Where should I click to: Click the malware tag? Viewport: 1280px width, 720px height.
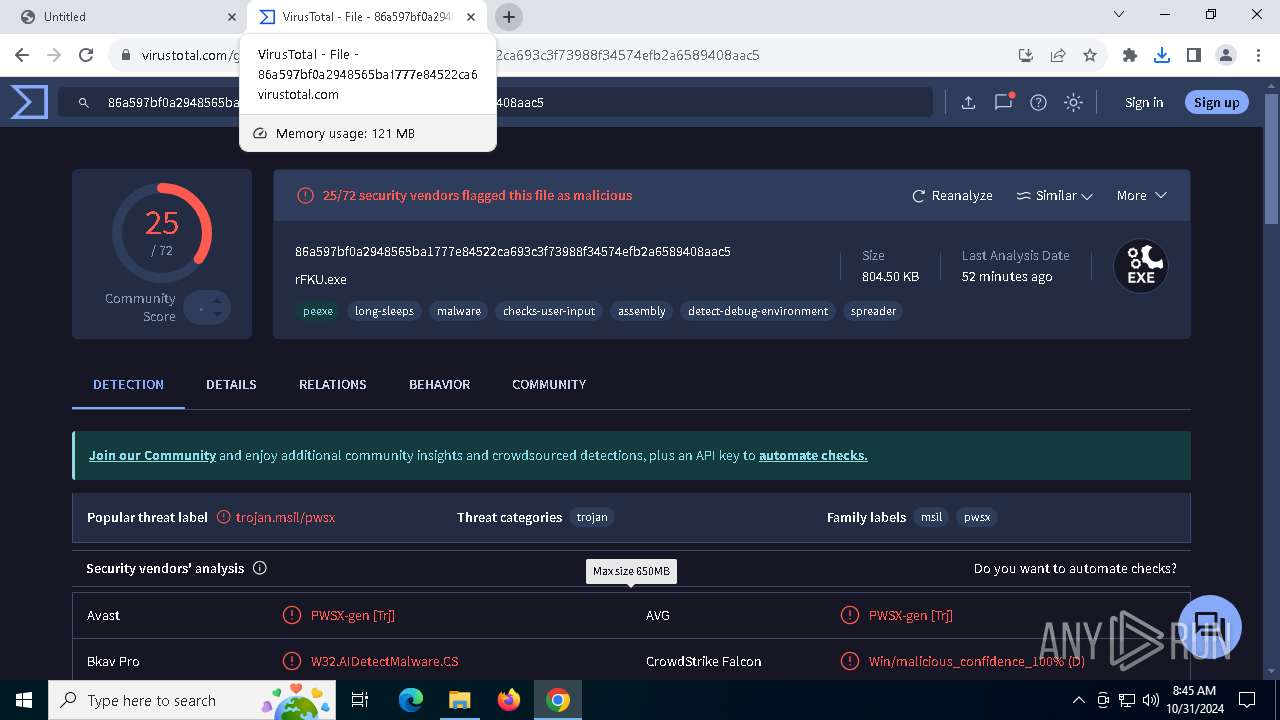point(459,311)
